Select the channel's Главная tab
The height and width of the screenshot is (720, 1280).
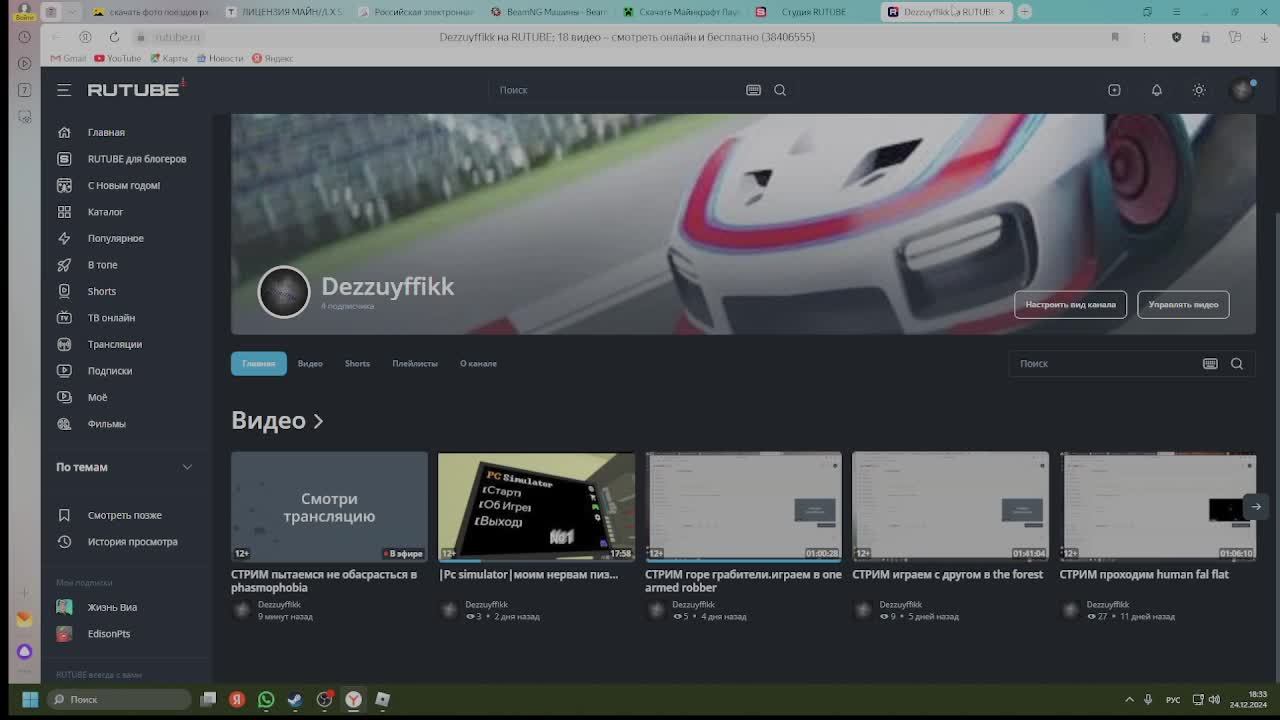[x=258, y=363]
